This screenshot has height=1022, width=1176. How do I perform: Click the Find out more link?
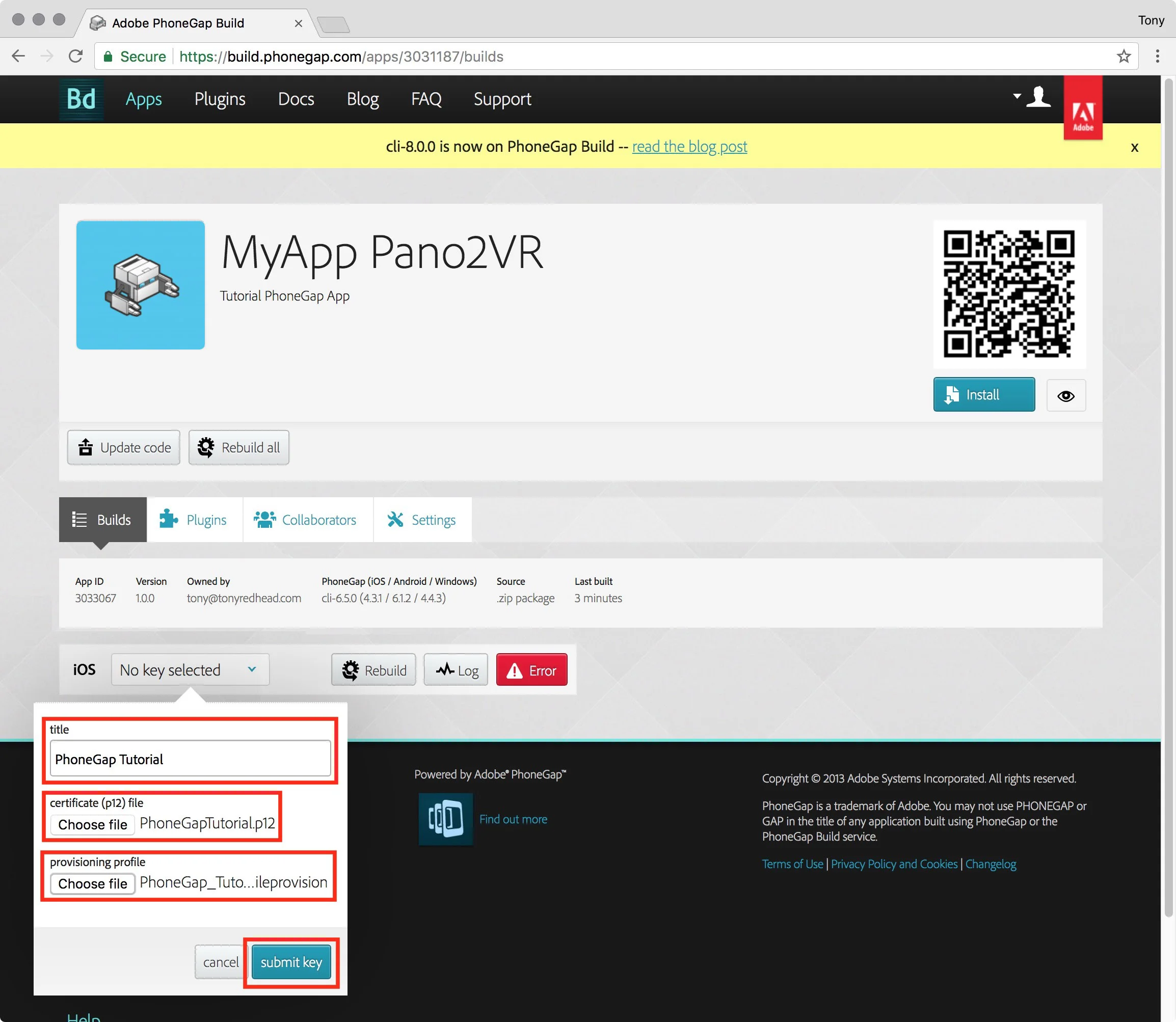point(513,819)
